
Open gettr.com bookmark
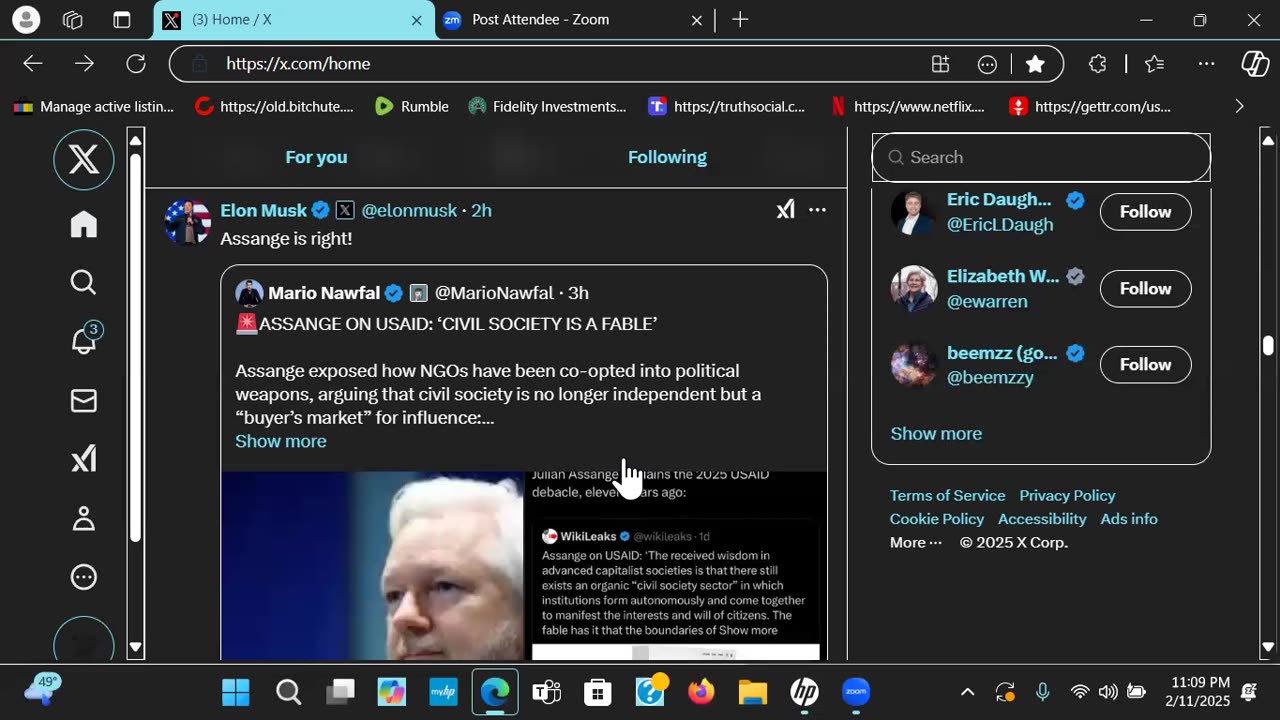pyautogui.click(x=1090, y=106)
